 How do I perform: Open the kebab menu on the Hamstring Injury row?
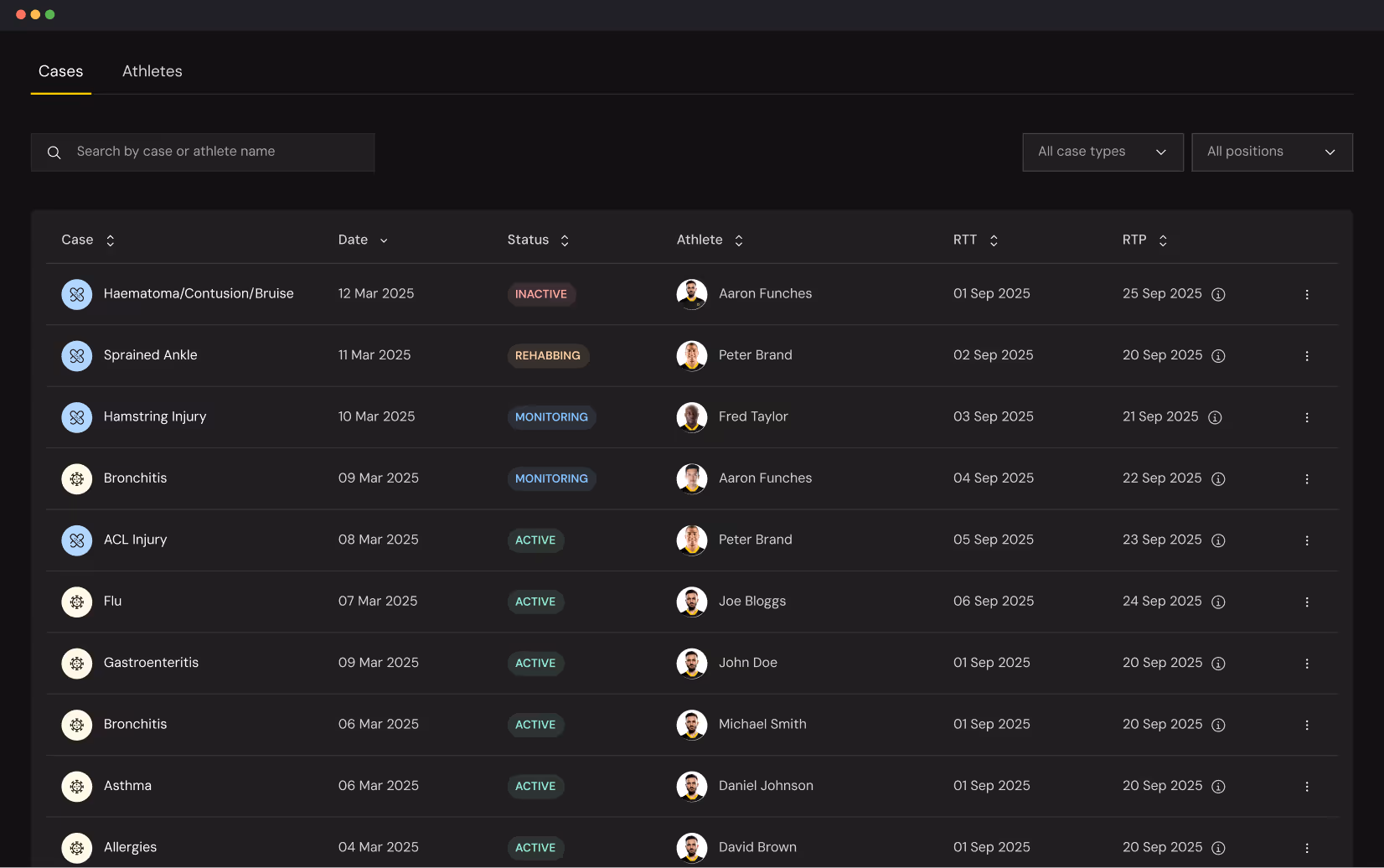[1306, 416]
